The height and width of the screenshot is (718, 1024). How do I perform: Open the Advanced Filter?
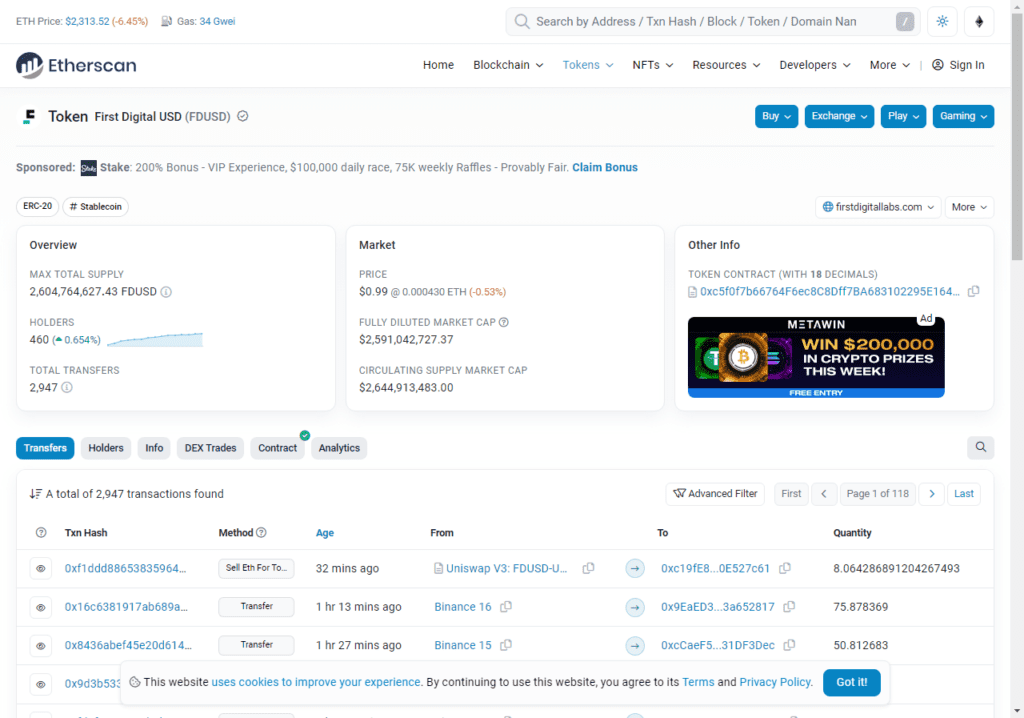coord(715,494)
